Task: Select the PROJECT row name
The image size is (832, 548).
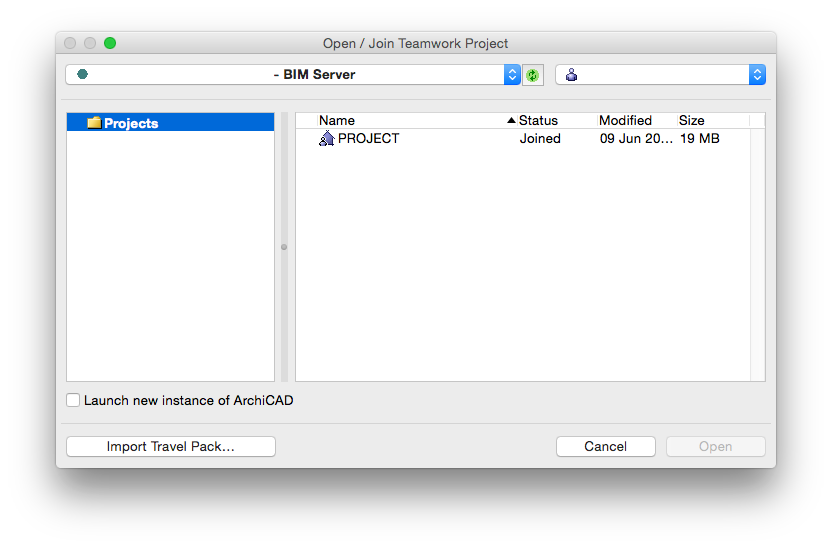Action: click(x=368, y=138)
